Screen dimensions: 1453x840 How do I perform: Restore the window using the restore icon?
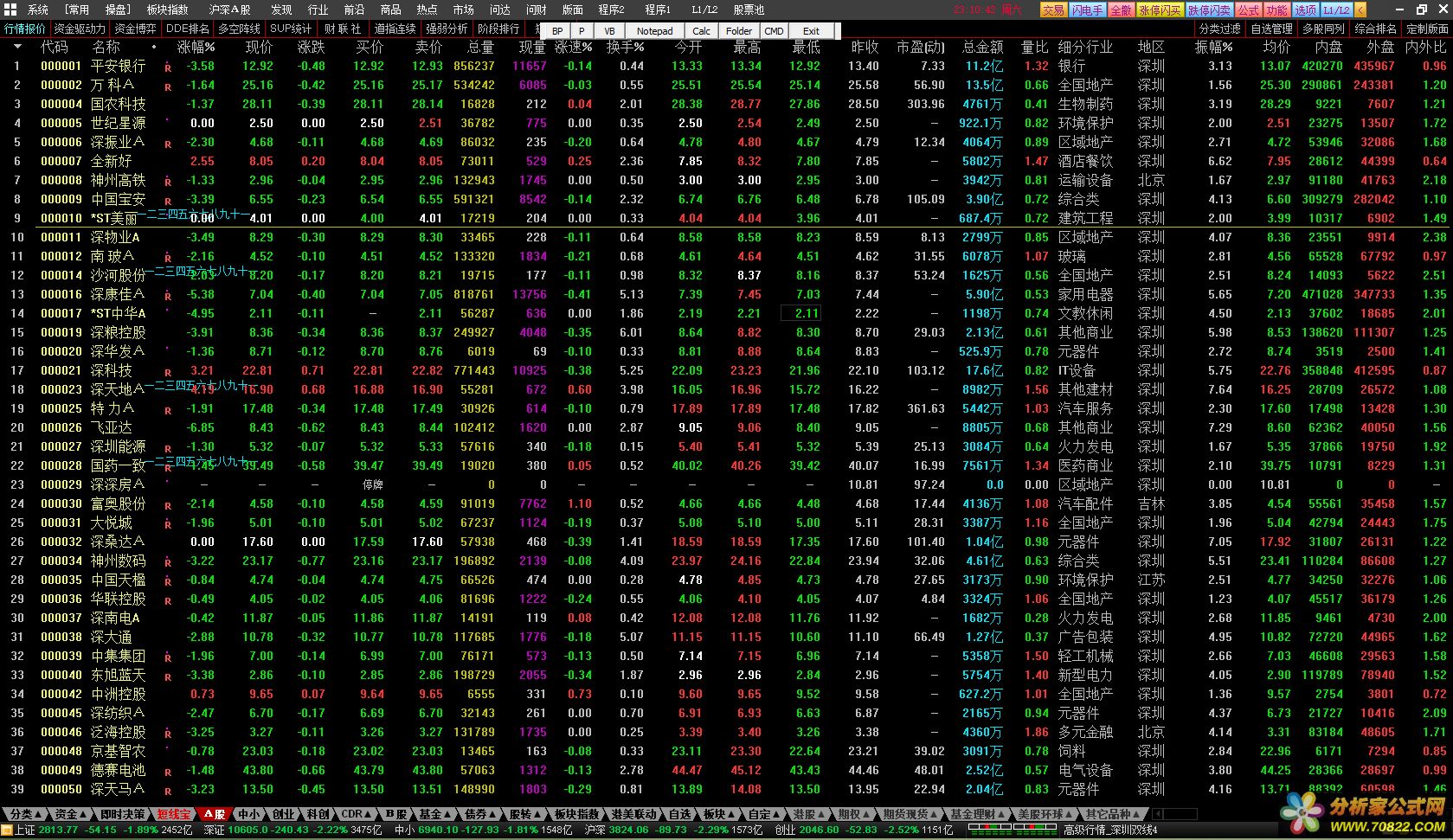click(1422, 10)
